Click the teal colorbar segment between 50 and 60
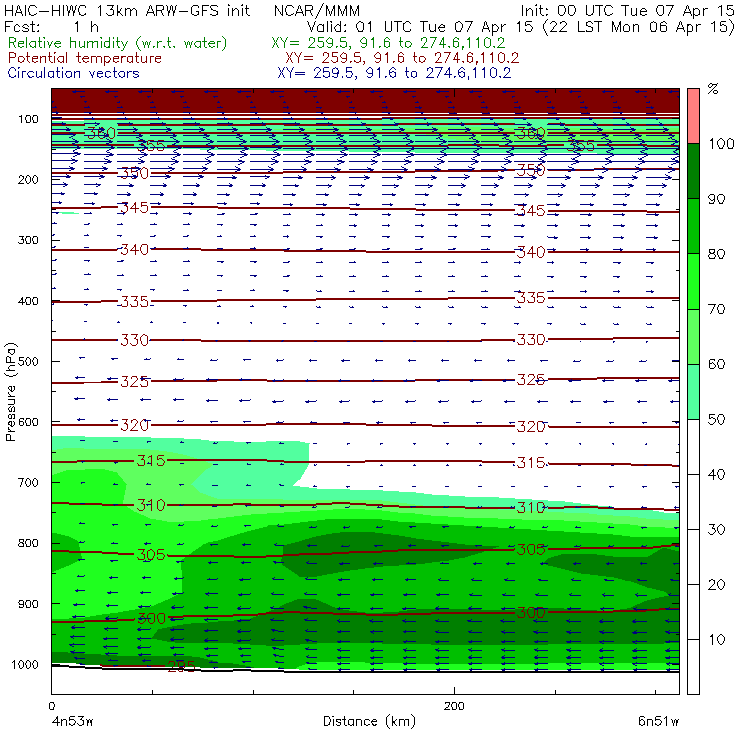The height and width of the screenshot is (740, 740). click(693, 392)
